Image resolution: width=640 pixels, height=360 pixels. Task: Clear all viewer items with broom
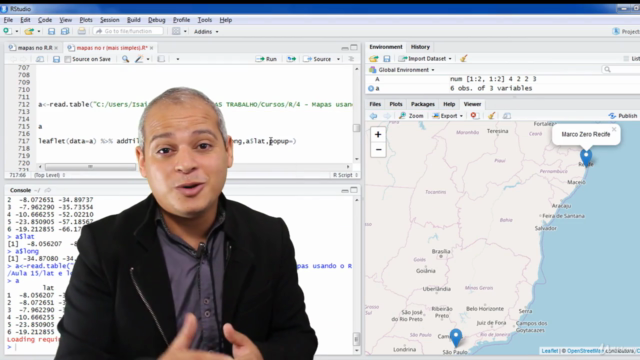(491, 116)
